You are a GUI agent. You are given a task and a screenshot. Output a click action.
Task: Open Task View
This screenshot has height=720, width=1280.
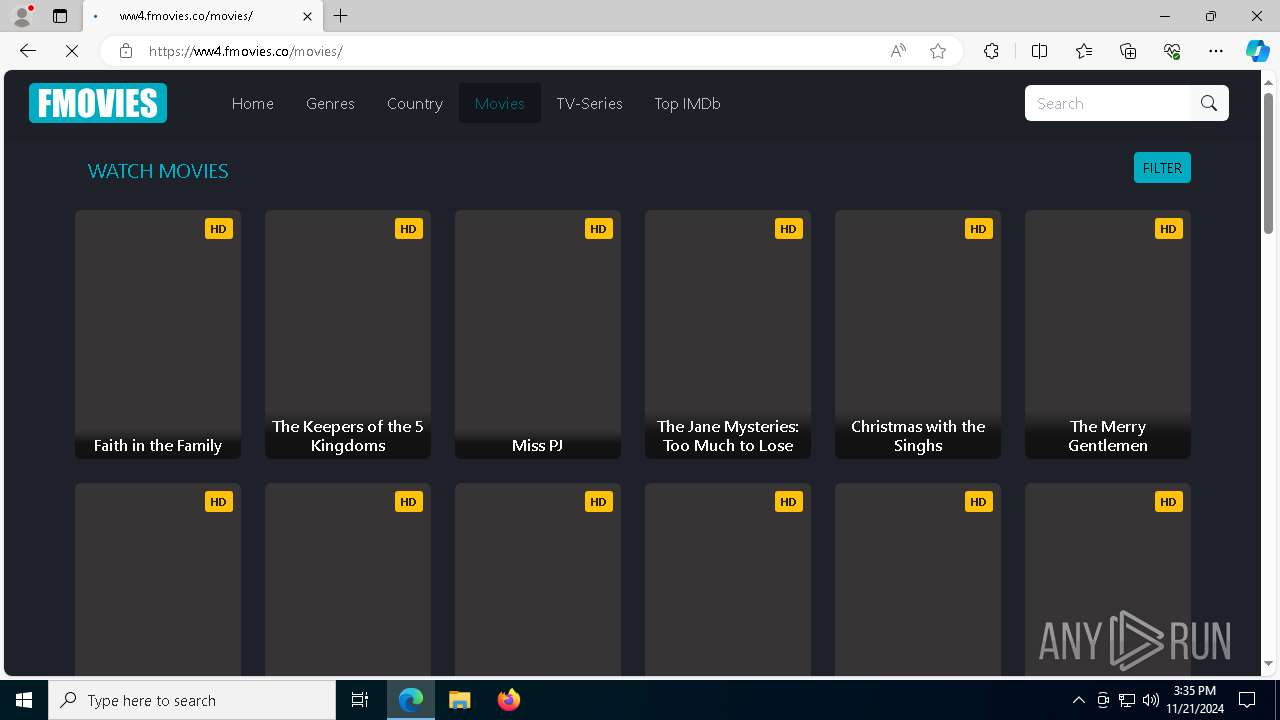tap(360, 700)
